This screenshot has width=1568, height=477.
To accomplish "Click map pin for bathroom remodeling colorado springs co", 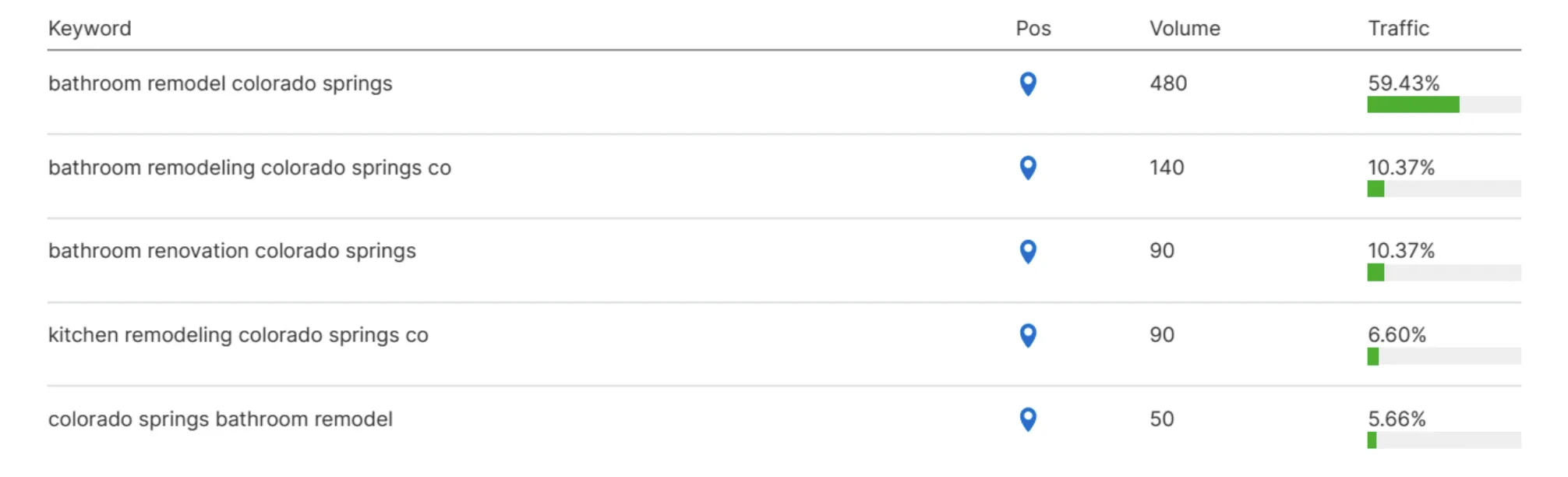I will (1028, 168).
